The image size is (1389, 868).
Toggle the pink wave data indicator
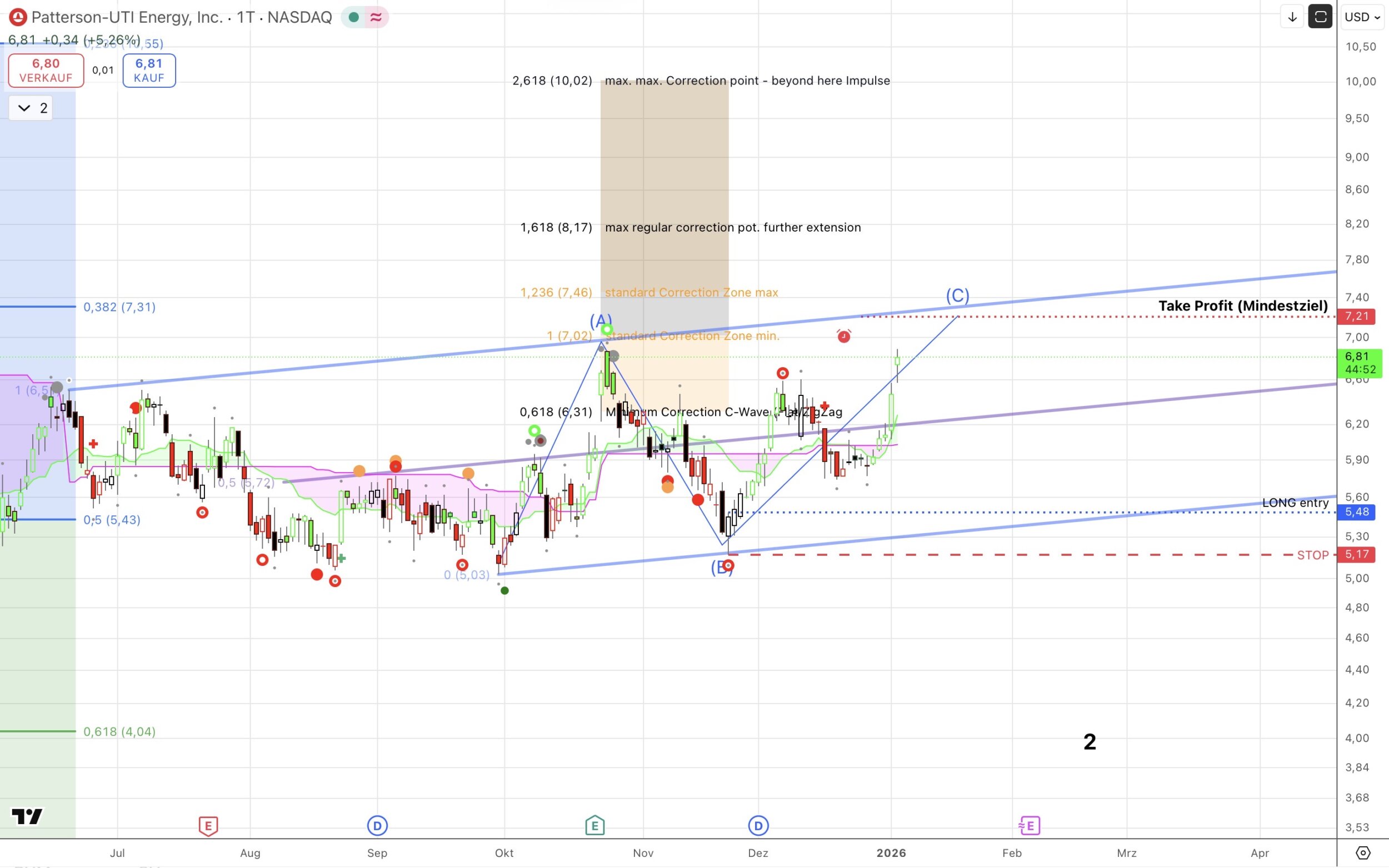(x=376, y=17)
